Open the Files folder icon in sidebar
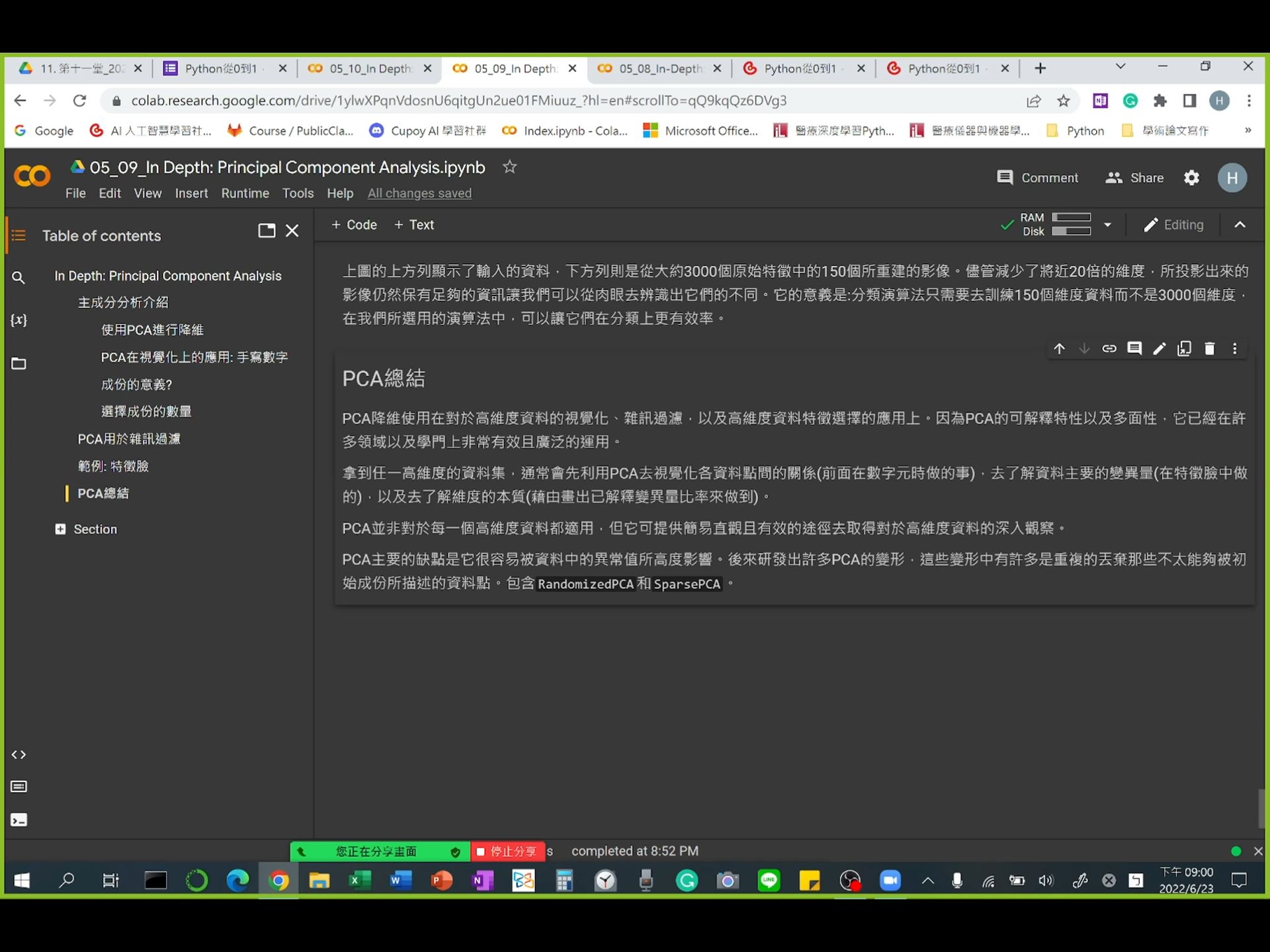 click(x=19, y=363)
